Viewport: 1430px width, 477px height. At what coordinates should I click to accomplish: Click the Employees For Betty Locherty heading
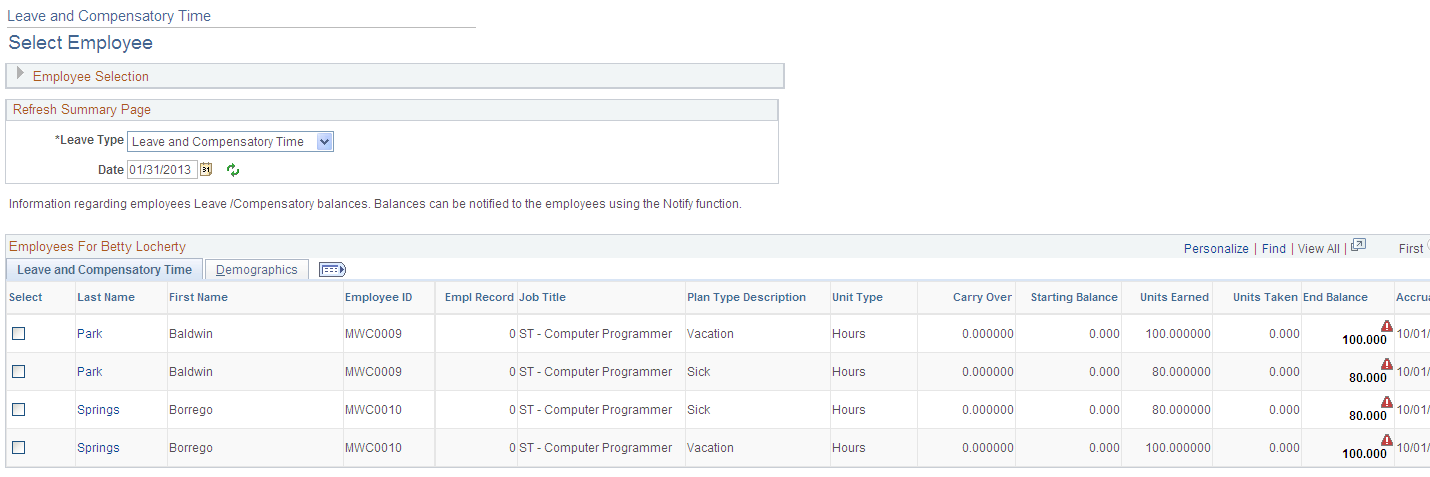click(x=97, y=247)
